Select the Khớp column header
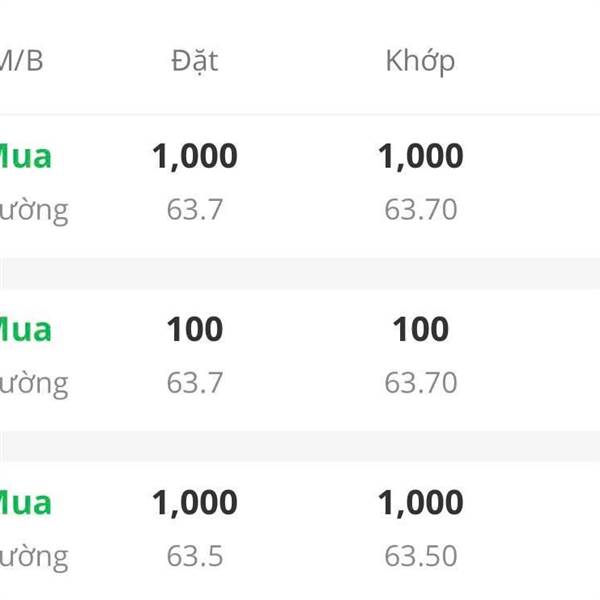The image size is (600, 600). (x=420, y=62)
